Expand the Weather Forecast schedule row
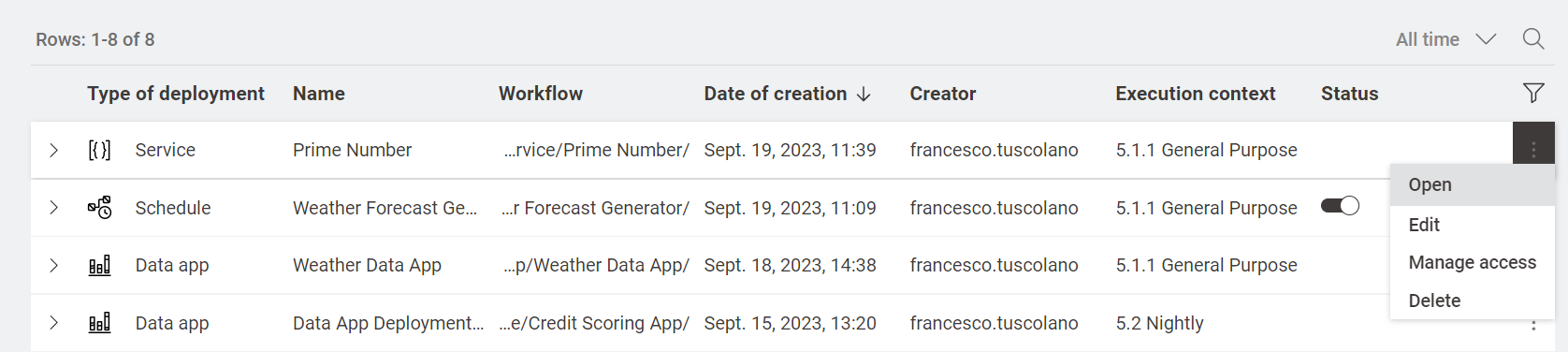The image size is (1568, 352). point(54,208)
